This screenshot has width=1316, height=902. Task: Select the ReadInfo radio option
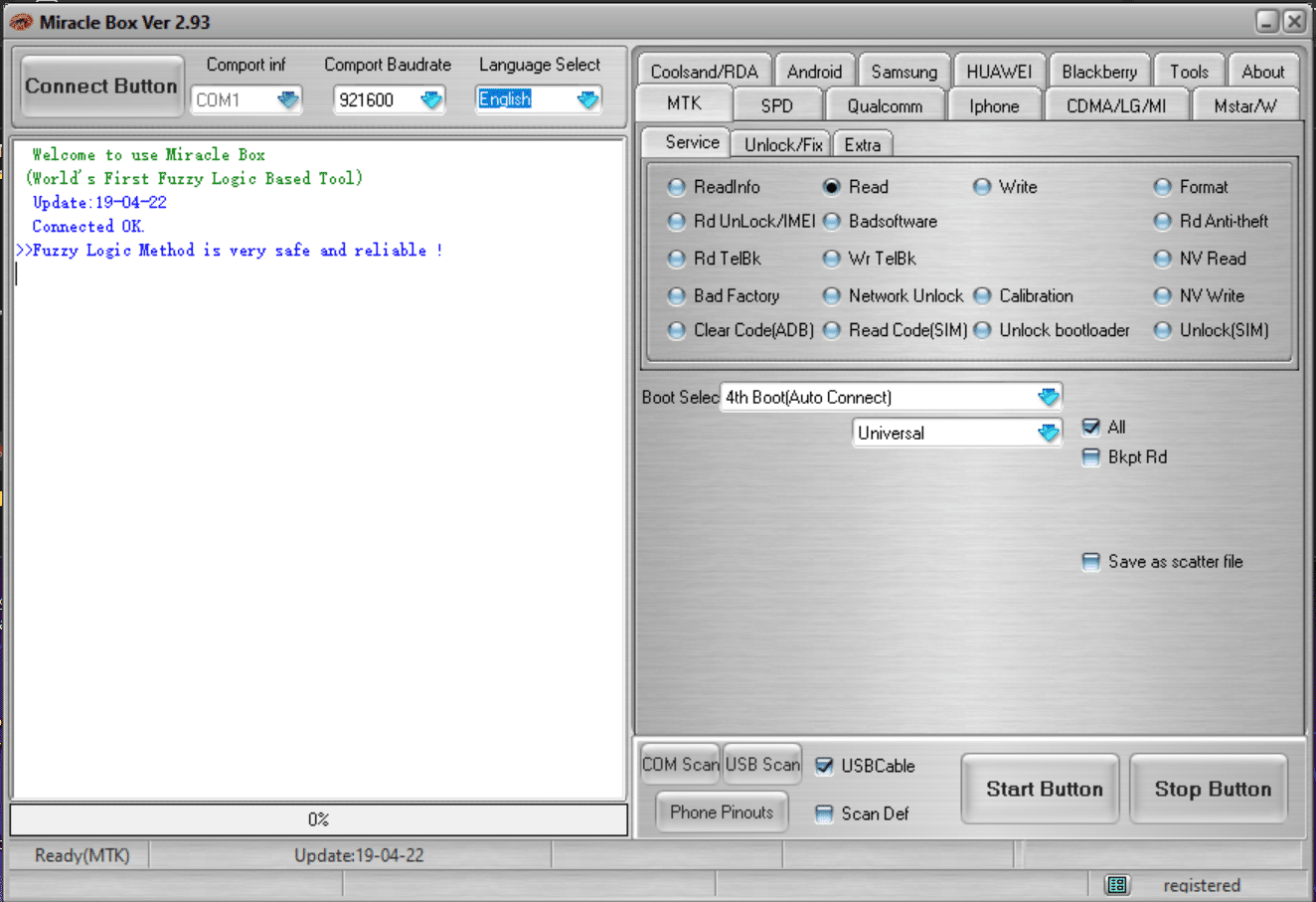(x=677, y=187)
